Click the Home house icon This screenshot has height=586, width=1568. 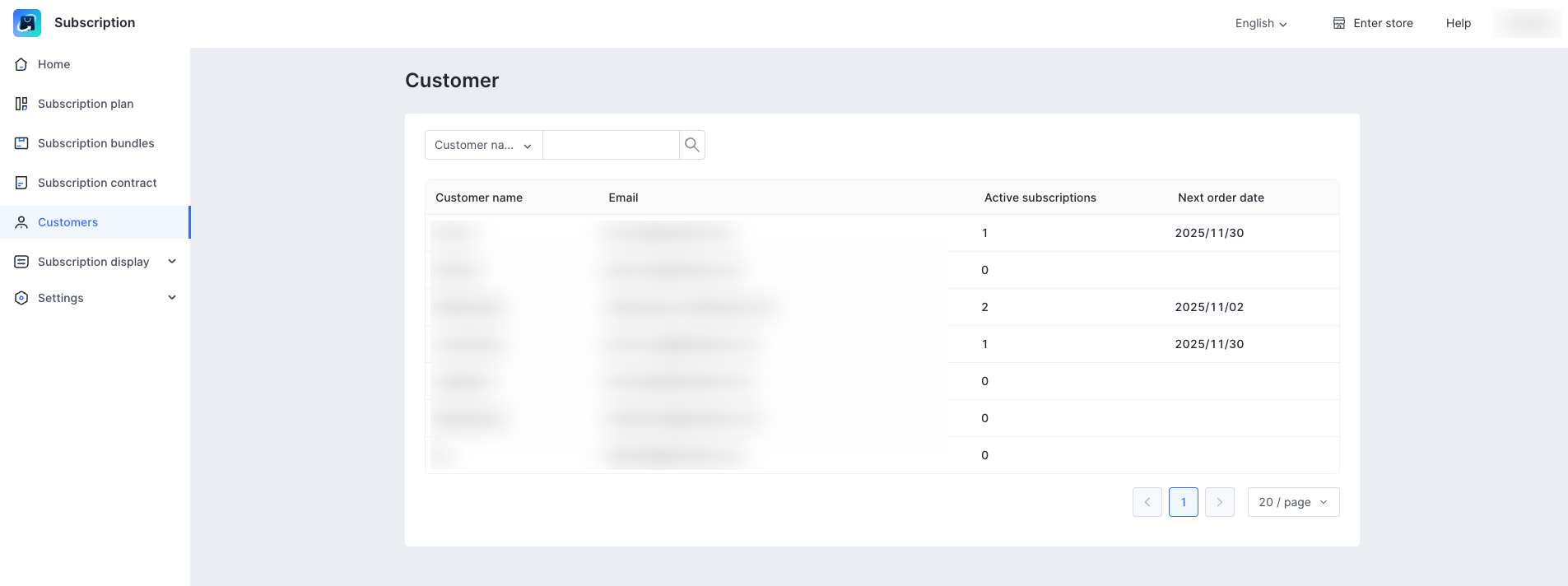21,64
